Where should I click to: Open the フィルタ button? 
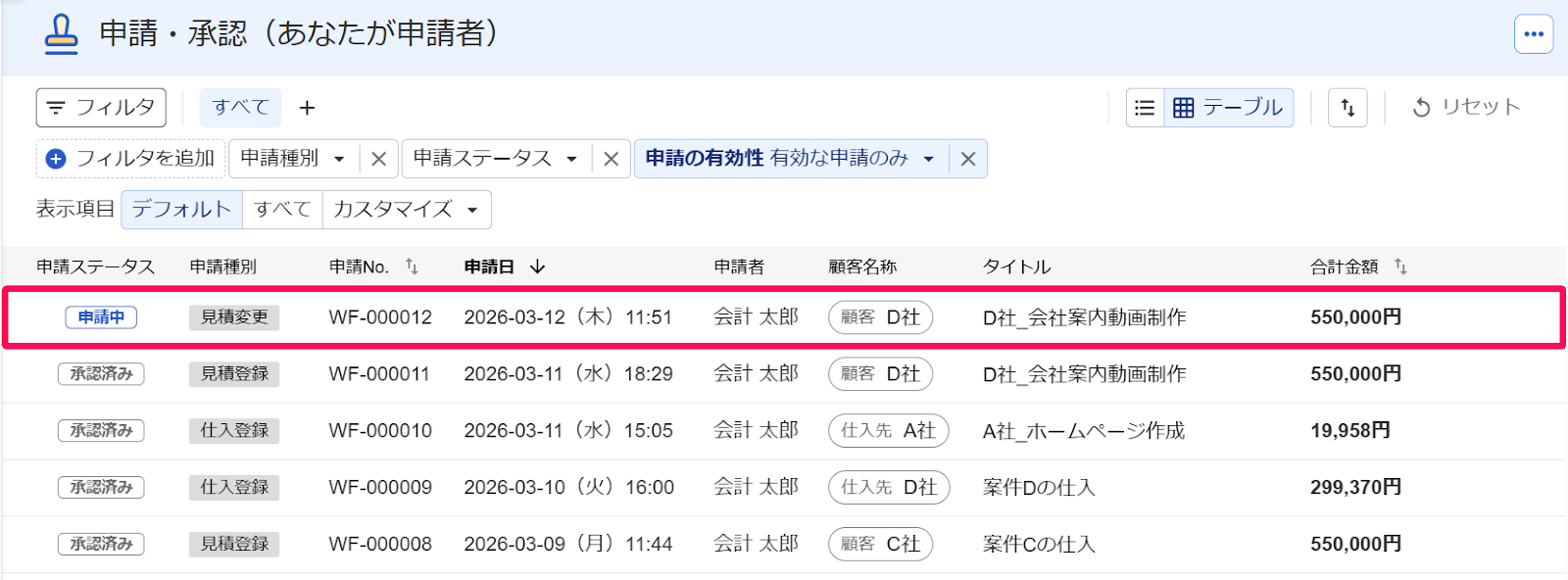tap(101, 108)
